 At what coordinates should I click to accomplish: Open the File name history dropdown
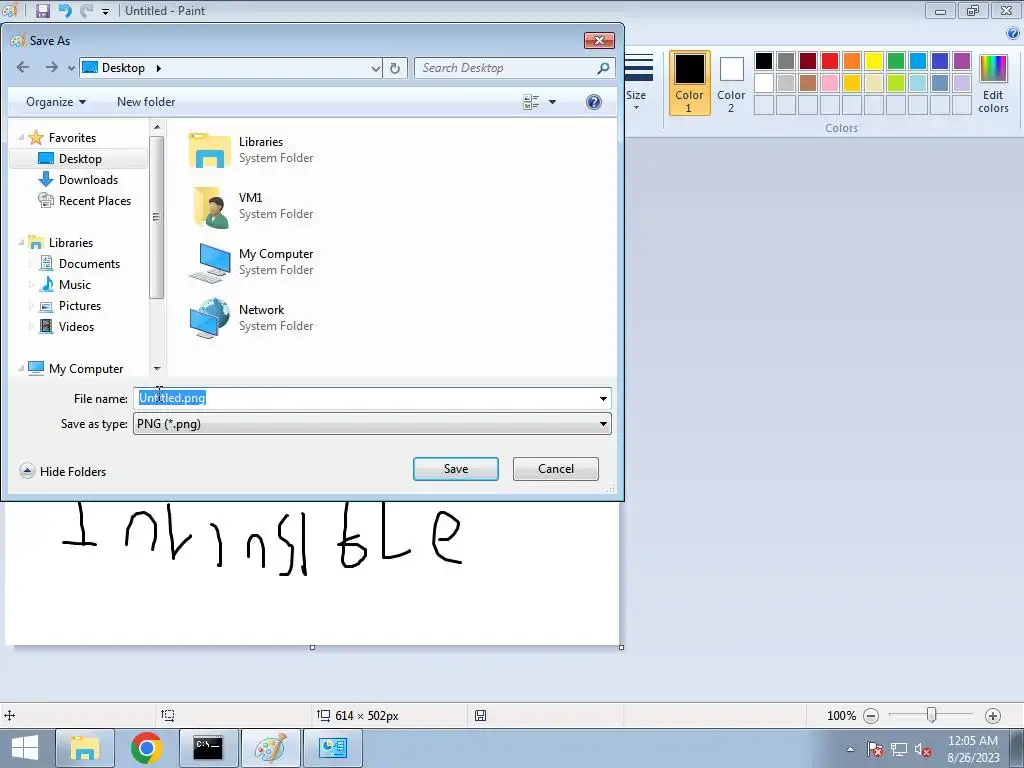[x=603, y=398]
